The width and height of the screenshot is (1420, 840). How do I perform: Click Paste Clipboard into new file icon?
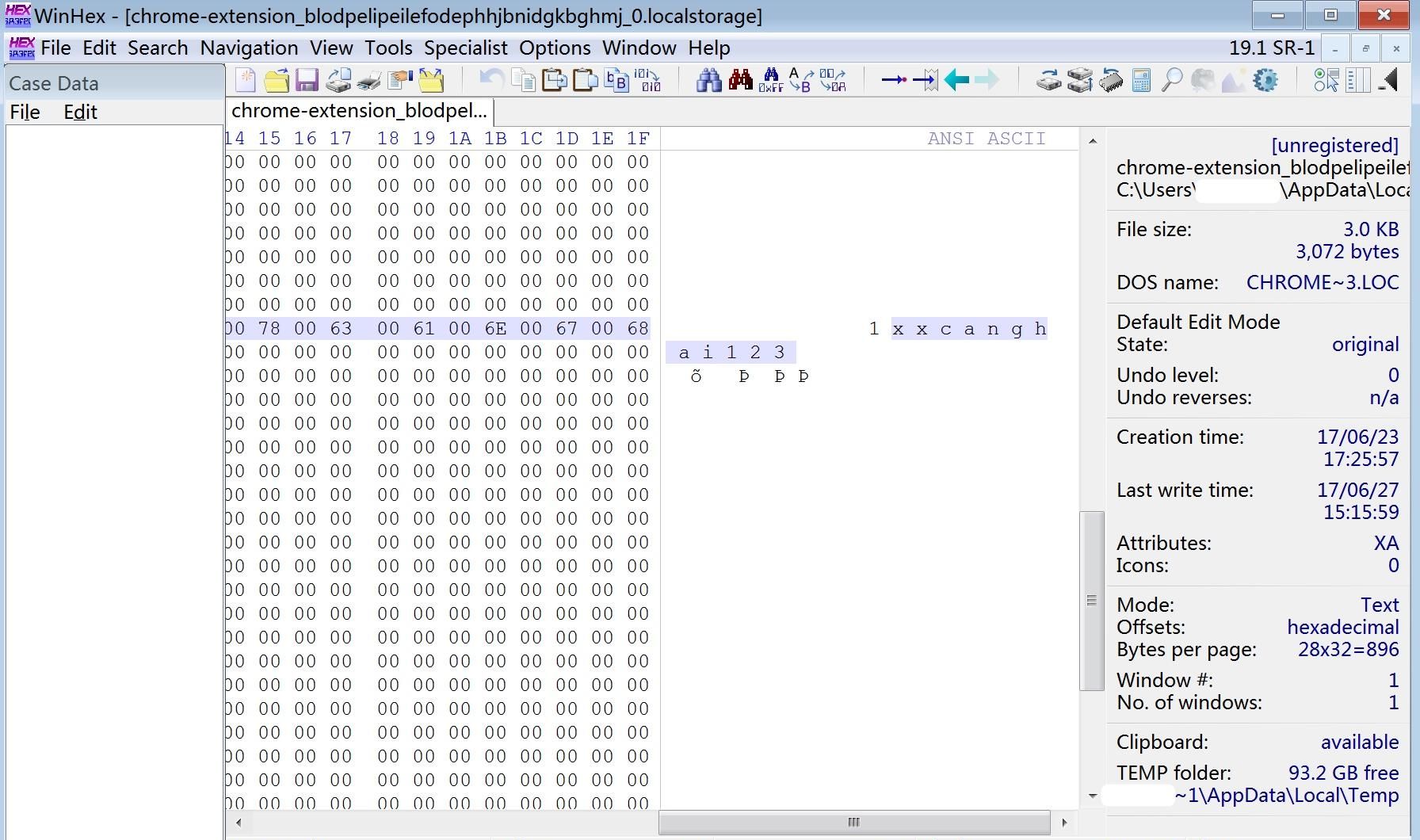click(x=585, y=80)
